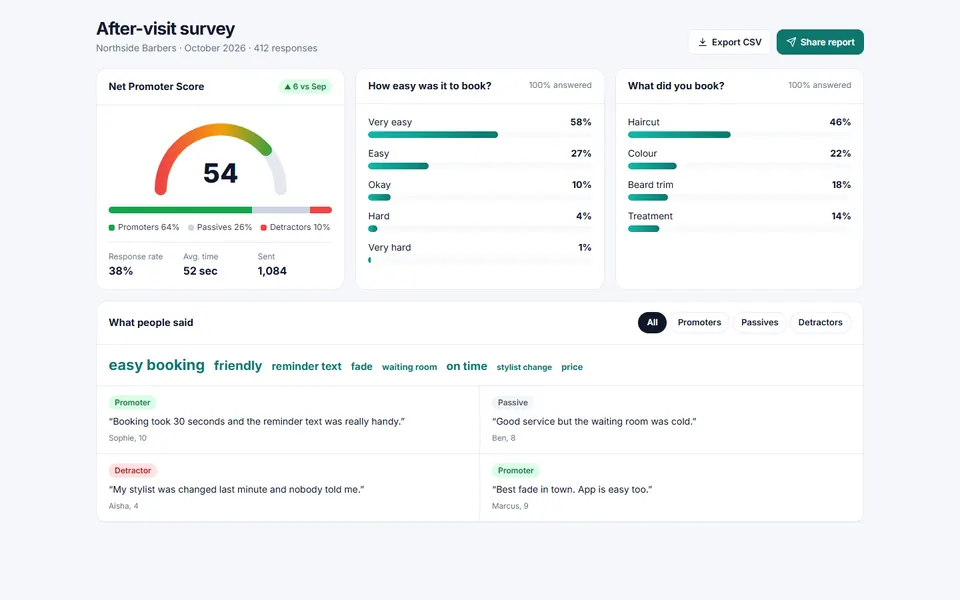Click the green Promoters legend dot
This screenshot has height=600, width=960.
[x=111, y=228]
